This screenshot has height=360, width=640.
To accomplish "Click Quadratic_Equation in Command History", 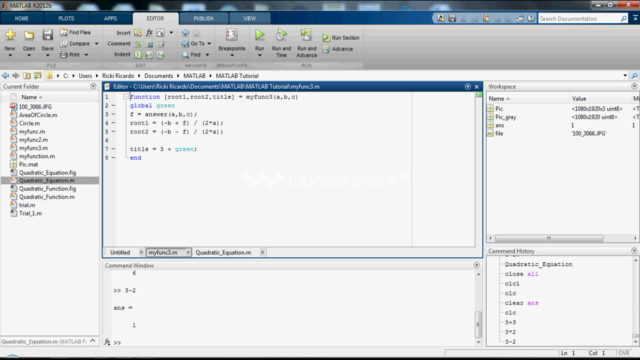I will pyautogui.click(x=538, y=264).
